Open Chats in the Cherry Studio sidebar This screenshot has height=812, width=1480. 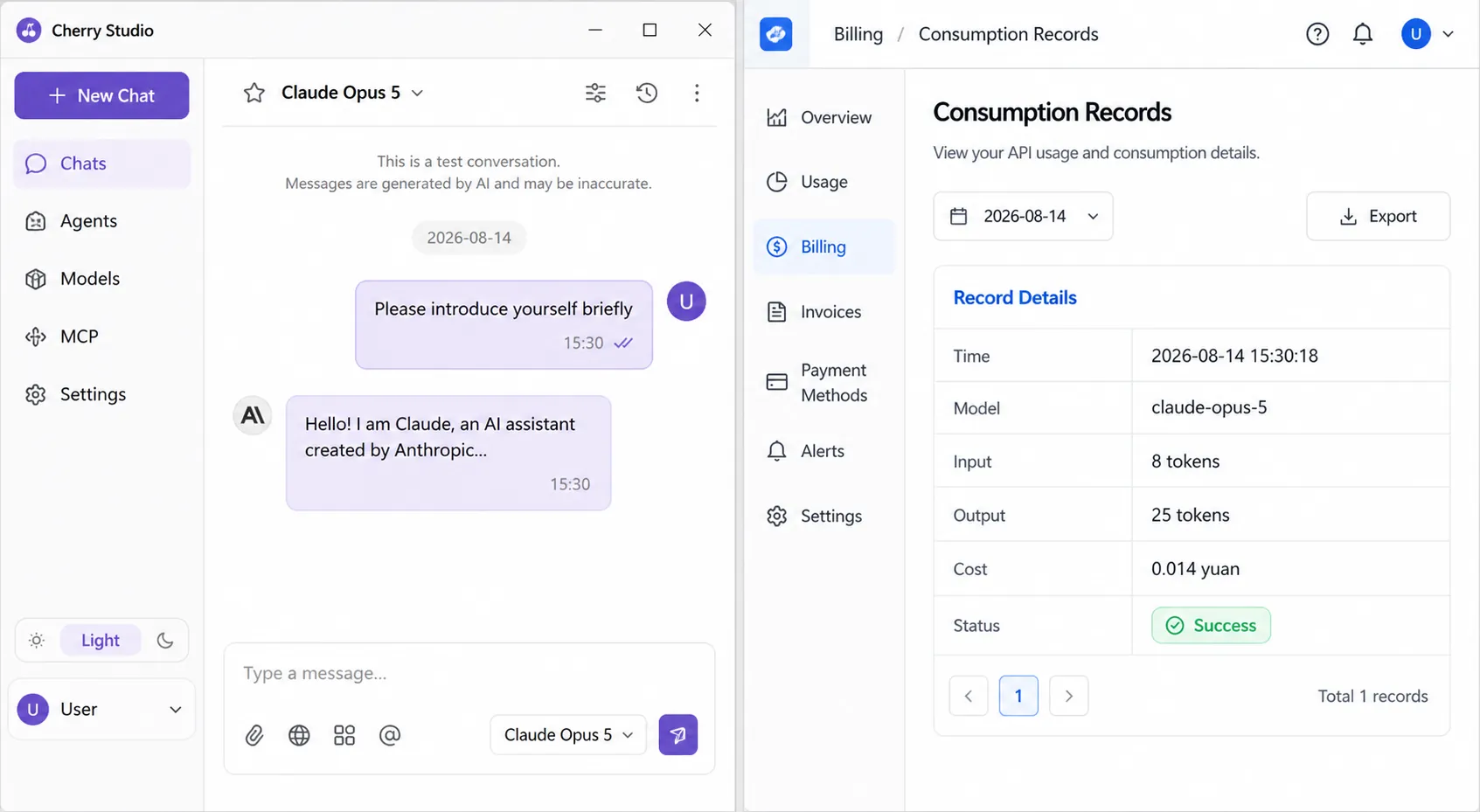click(101, 163)
